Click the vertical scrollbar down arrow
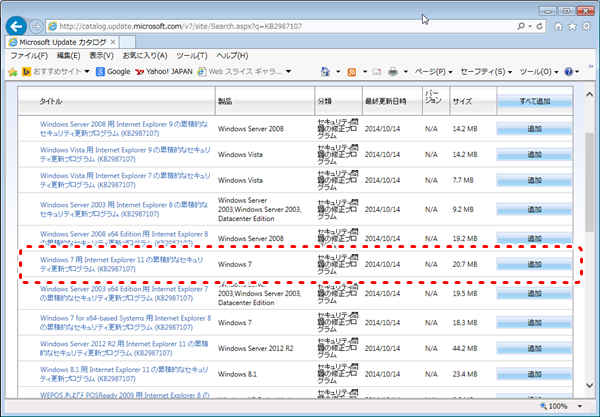The image size is (600, 417). click(x=590, y=386)
